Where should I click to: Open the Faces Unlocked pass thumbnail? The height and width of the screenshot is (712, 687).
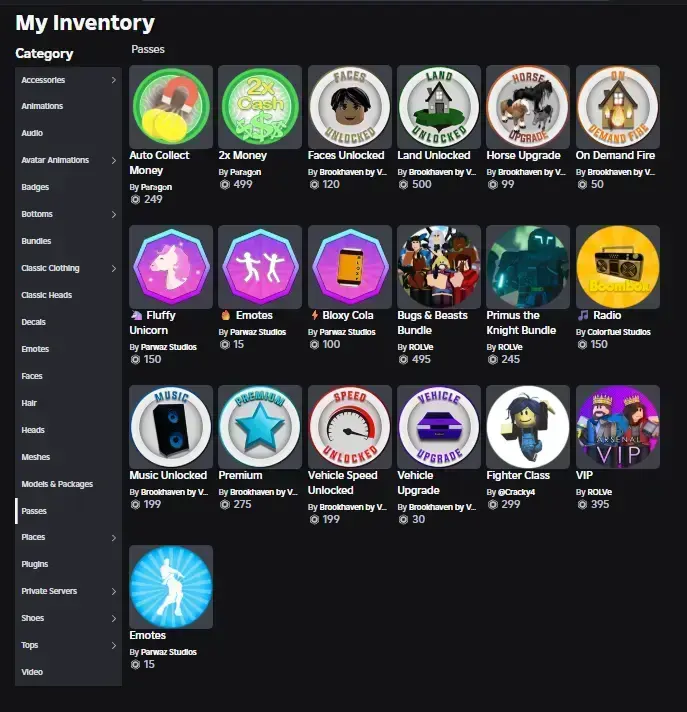[350, 107]
